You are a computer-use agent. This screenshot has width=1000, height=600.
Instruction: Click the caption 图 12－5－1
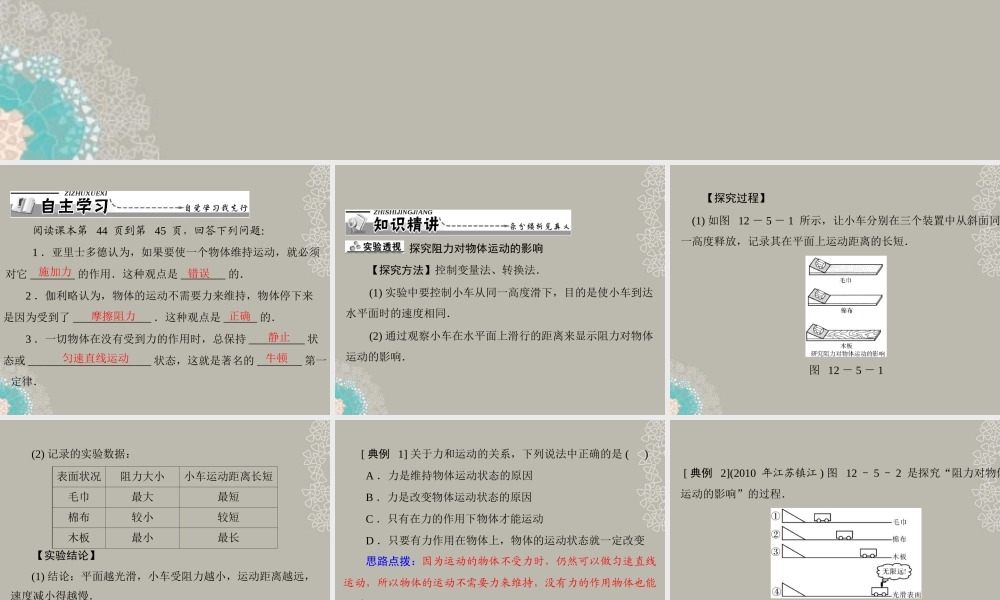[x=846, y=370]
